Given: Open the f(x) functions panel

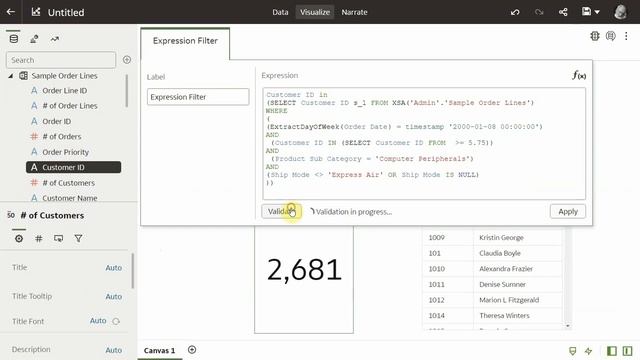Looking at the screenshot, I should click(579, 76).
